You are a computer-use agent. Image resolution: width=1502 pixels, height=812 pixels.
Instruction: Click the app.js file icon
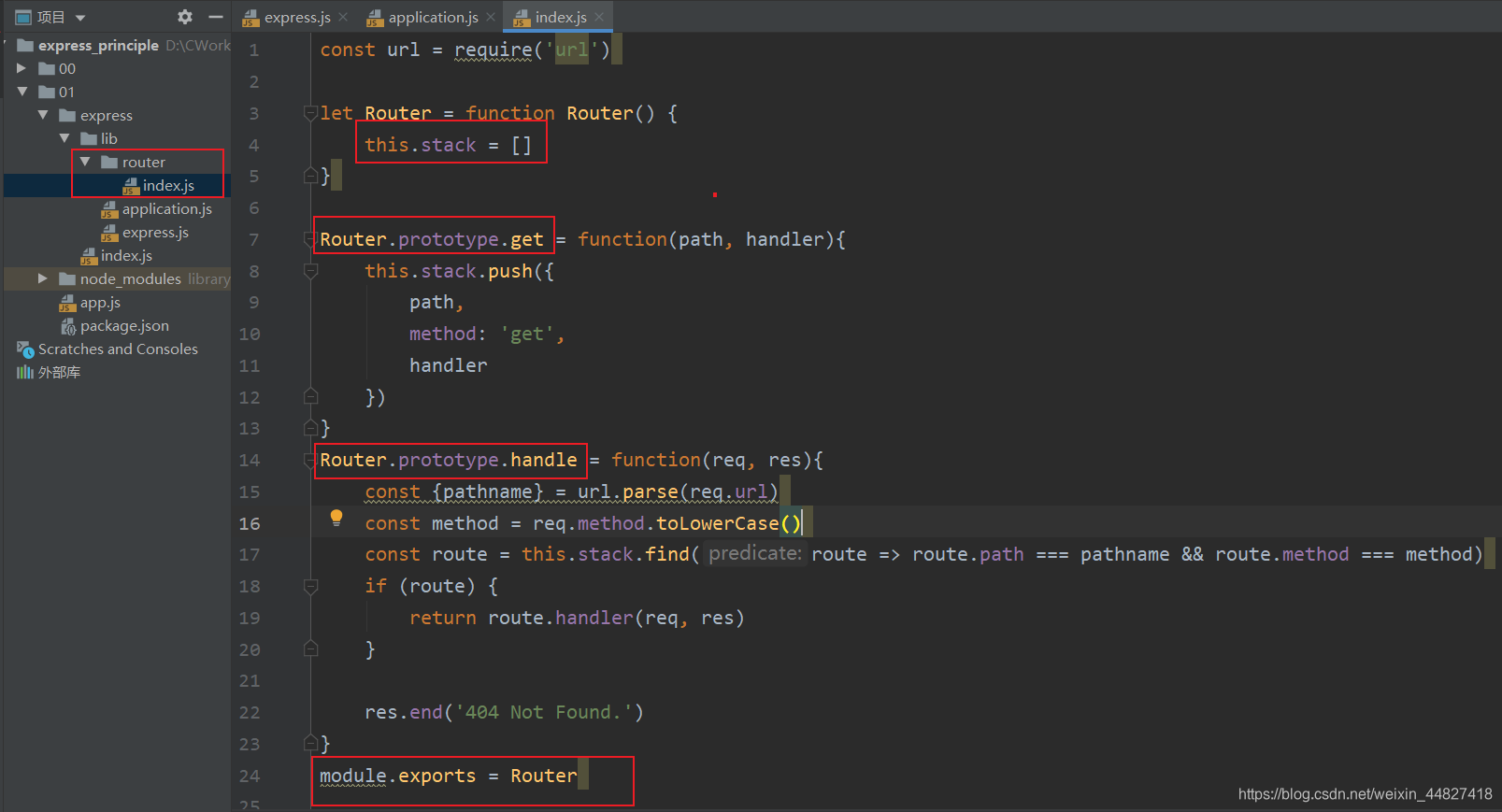coord(67,303)
